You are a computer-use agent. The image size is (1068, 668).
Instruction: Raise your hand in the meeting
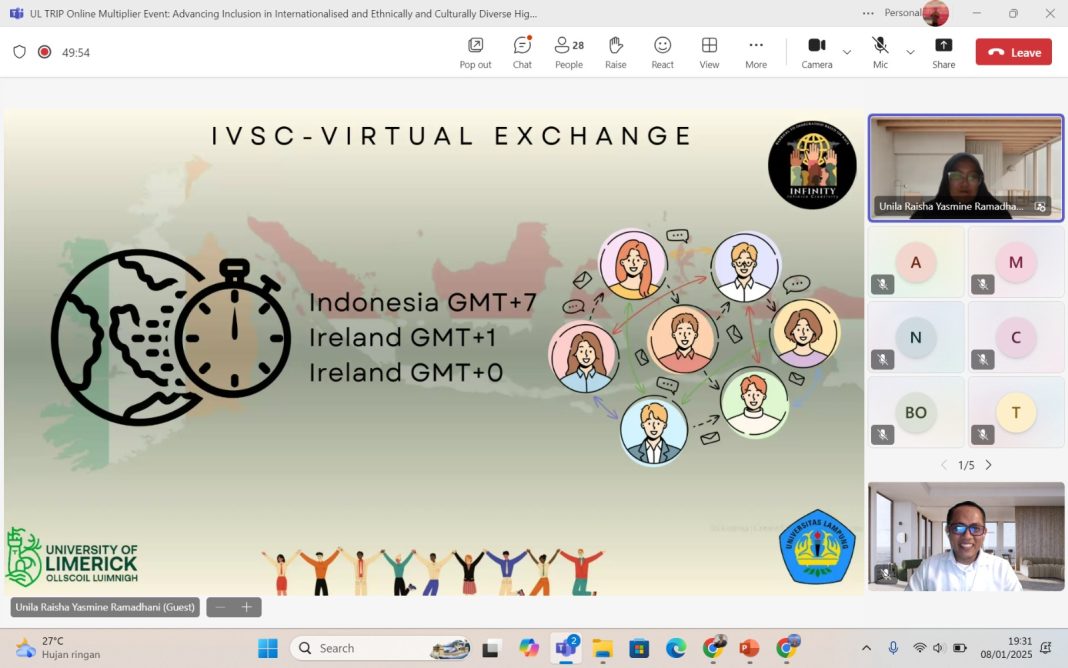615,52
